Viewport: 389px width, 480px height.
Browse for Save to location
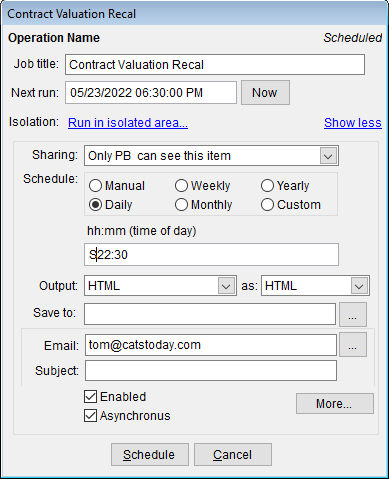pos(353,314)
